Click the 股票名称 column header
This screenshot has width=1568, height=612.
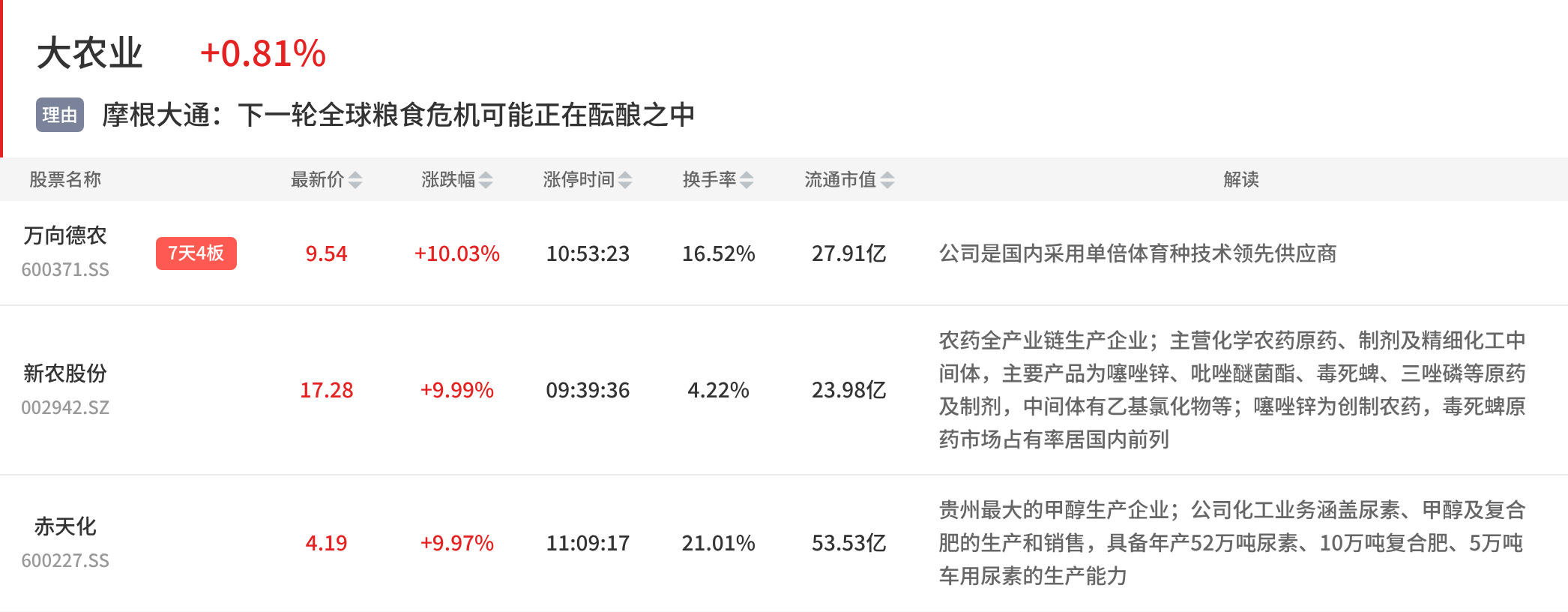(65, 180)
